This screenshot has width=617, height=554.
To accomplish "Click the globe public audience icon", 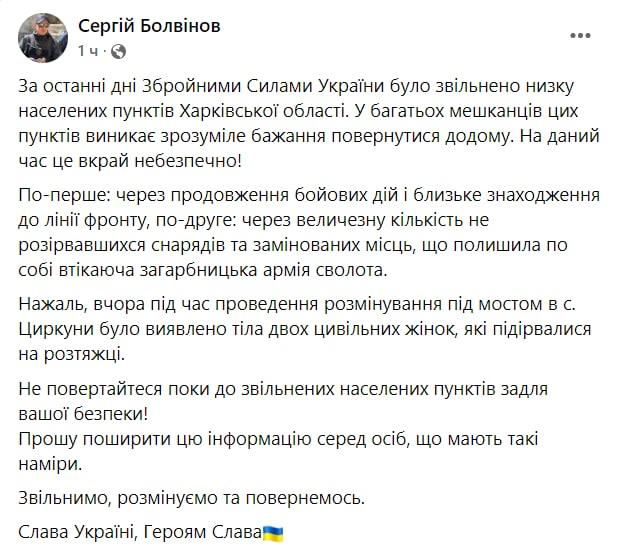I will pos(118,50).
